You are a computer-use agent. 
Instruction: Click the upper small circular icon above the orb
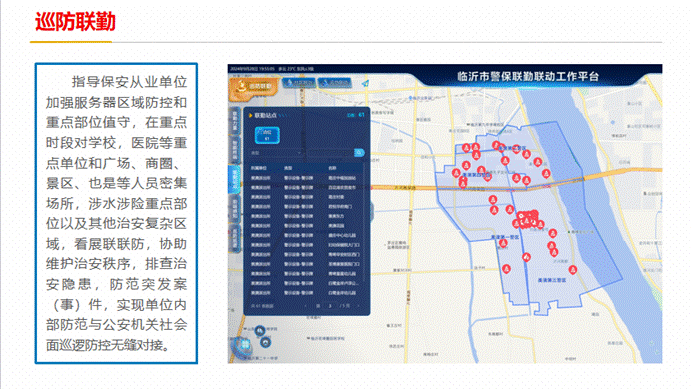pyautogui.click(x=260, y=330)
